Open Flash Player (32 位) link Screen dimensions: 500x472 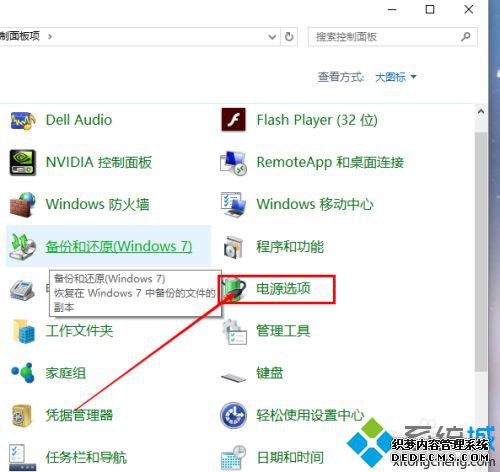click(x=317, y=120)
